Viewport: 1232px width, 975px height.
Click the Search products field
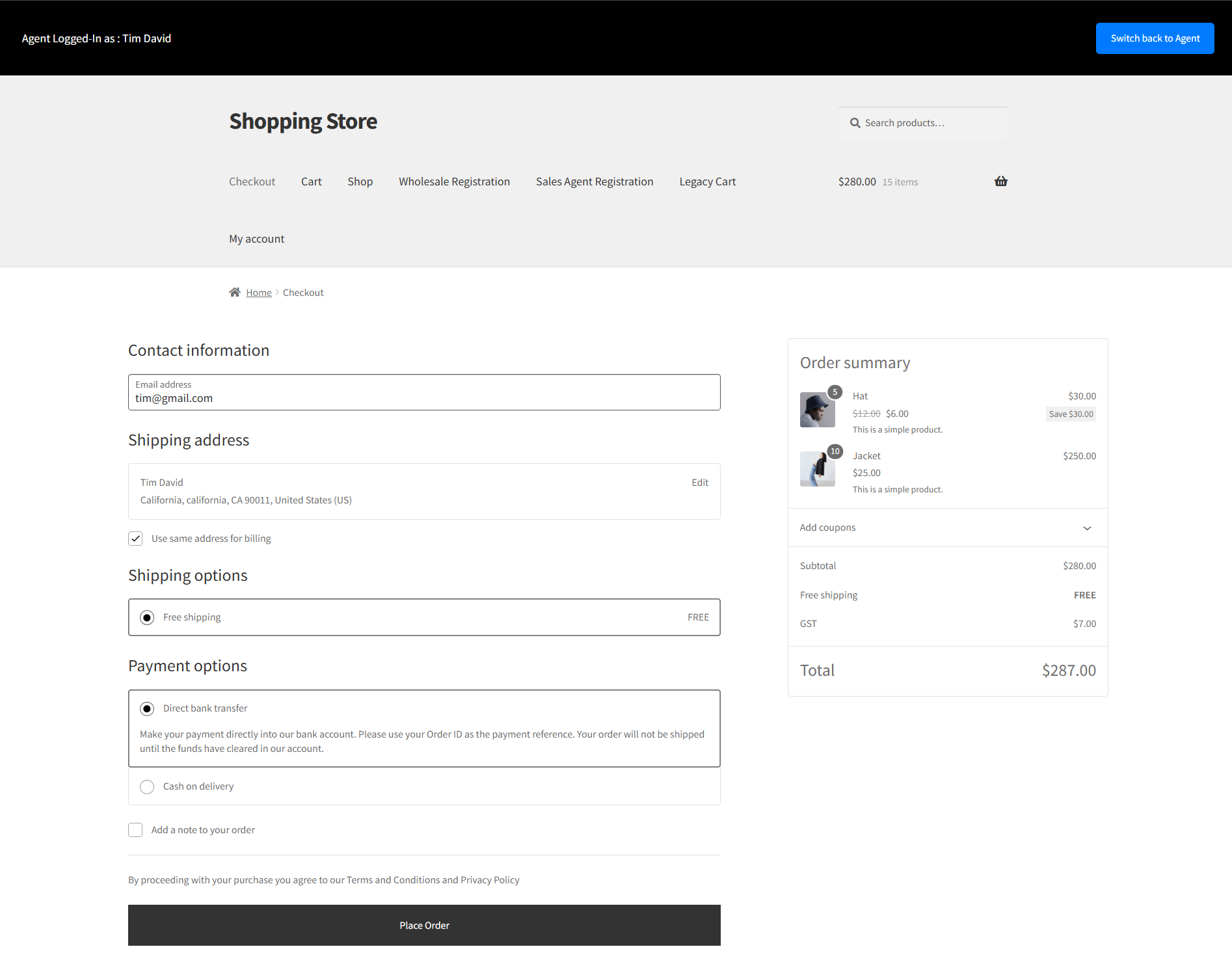point(923,123)
